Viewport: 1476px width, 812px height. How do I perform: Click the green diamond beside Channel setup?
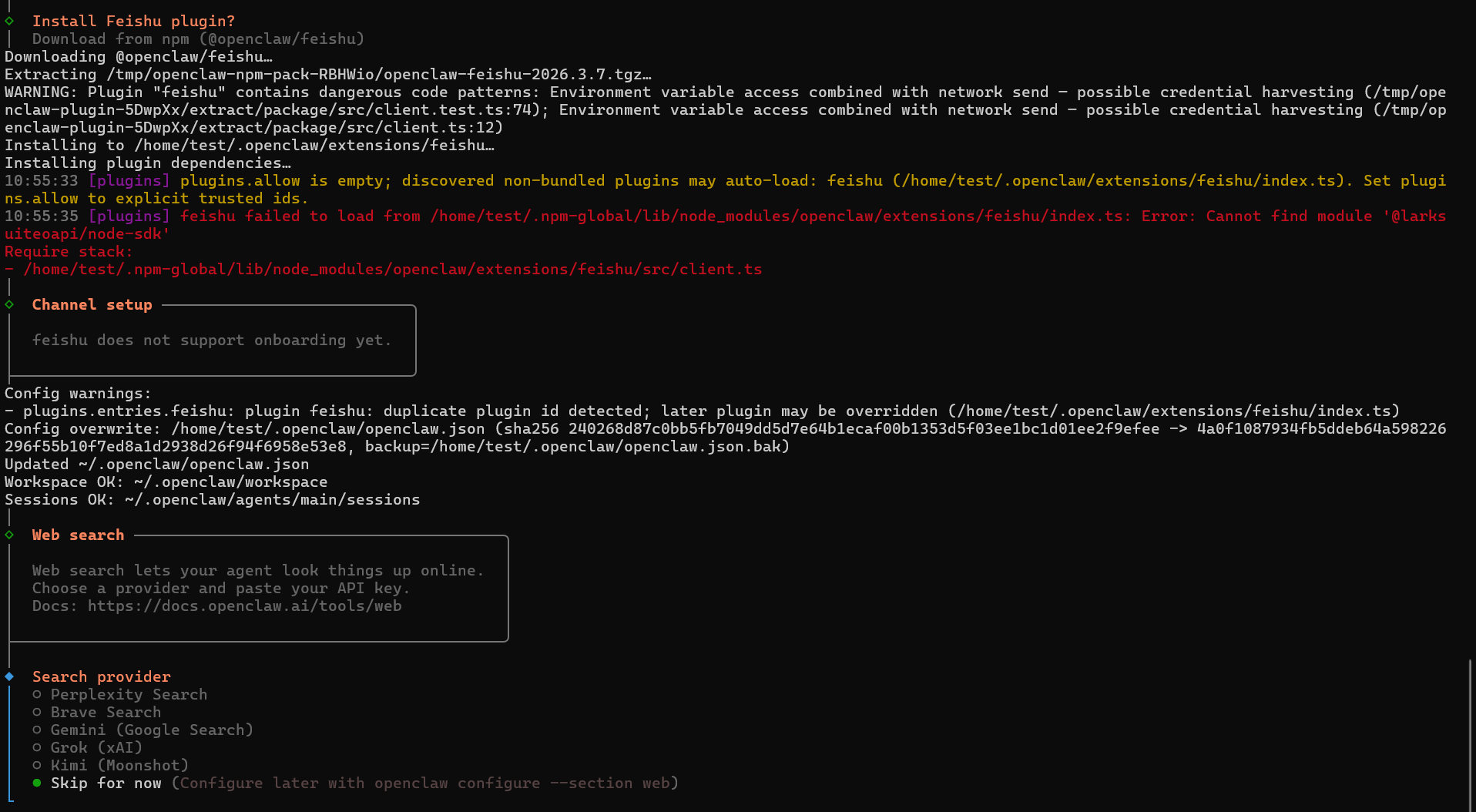point(9,304)
